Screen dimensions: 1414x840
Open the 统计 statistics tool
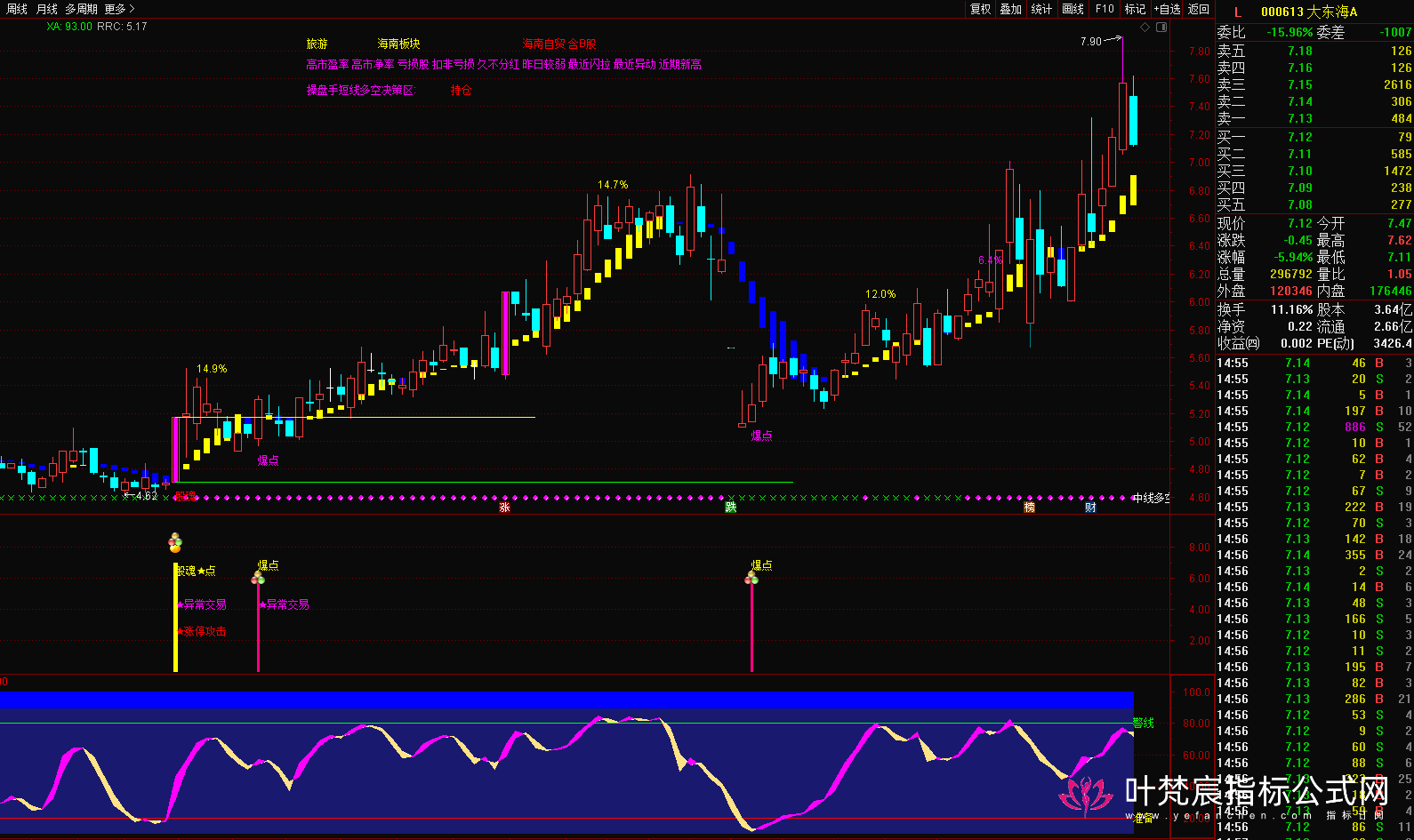1042,9
